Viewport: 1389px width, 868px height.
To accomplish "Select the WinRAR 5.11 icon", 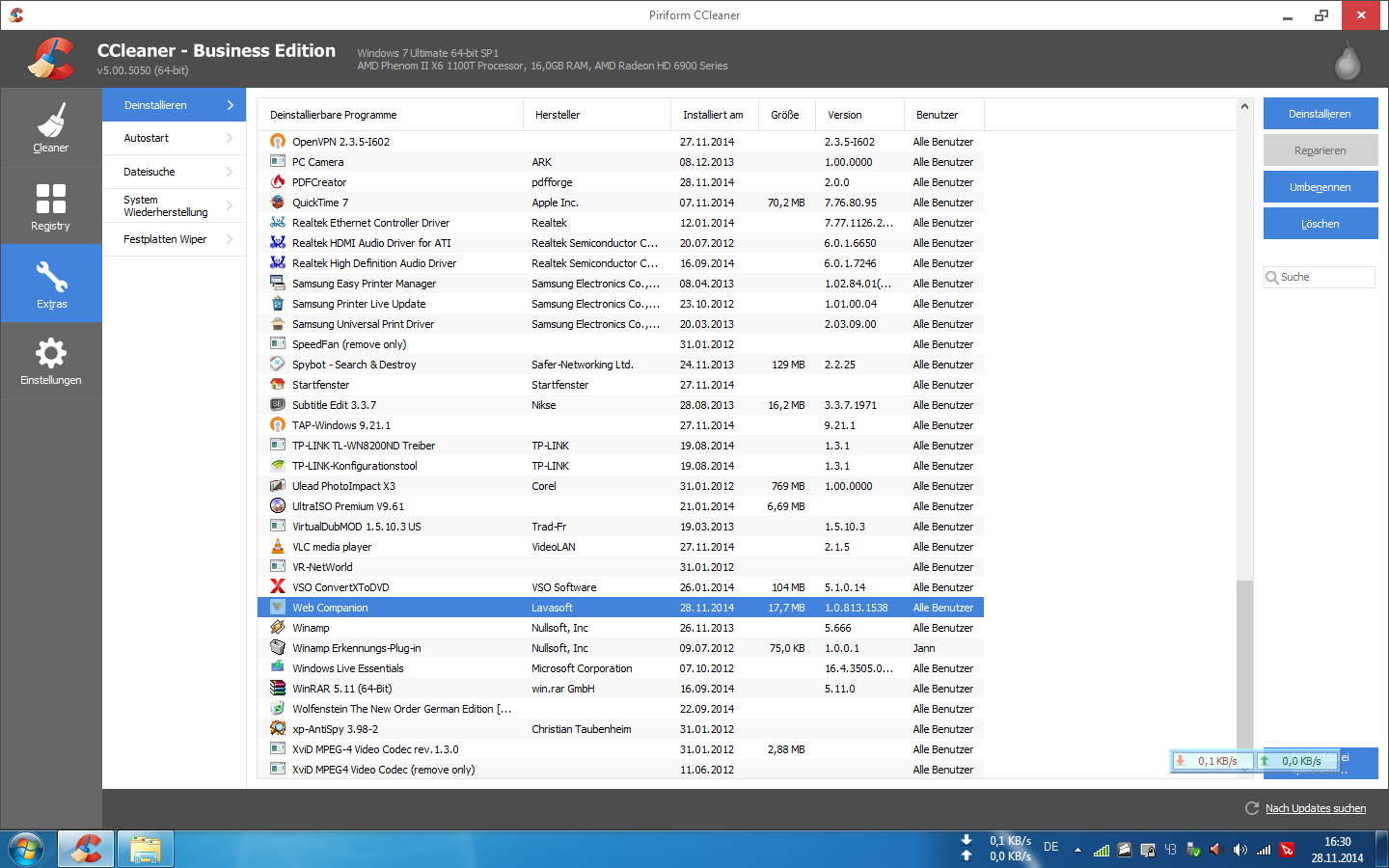I will pyautogui.click(x=278, y=689).
